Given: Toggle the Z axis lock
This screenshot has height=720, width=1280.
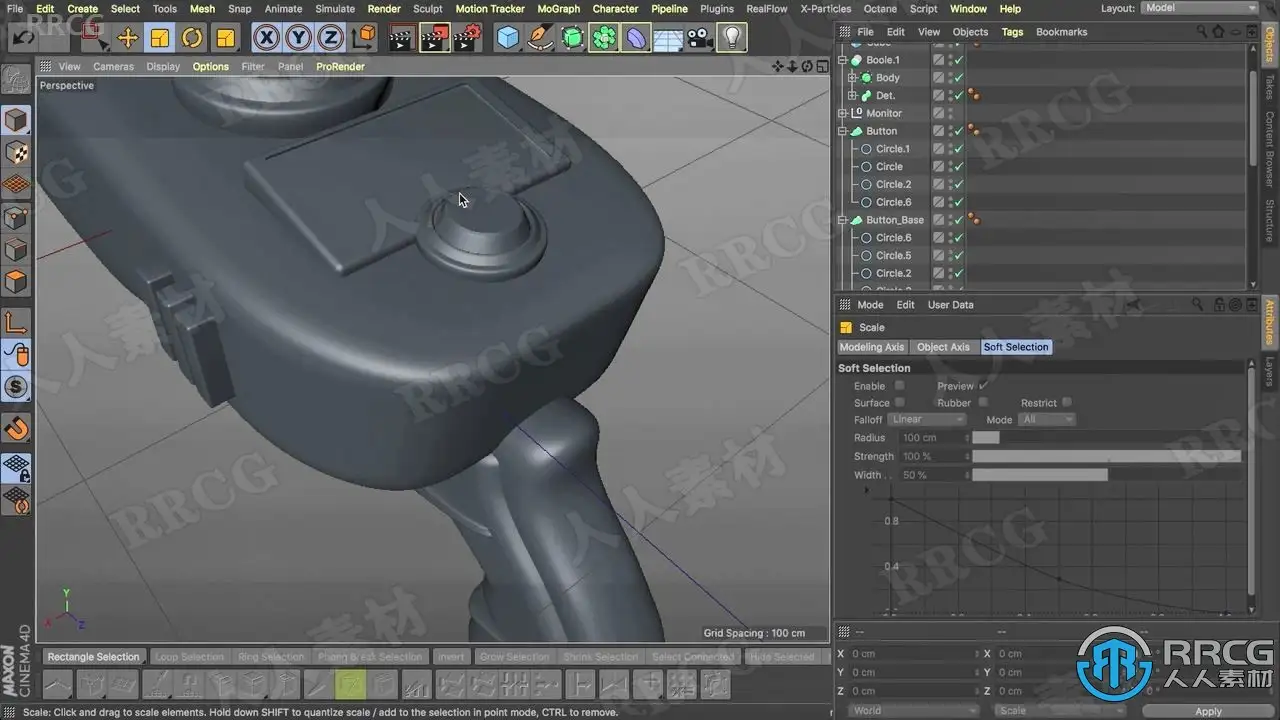Looking at the screenshot, I should pos(330,38).
